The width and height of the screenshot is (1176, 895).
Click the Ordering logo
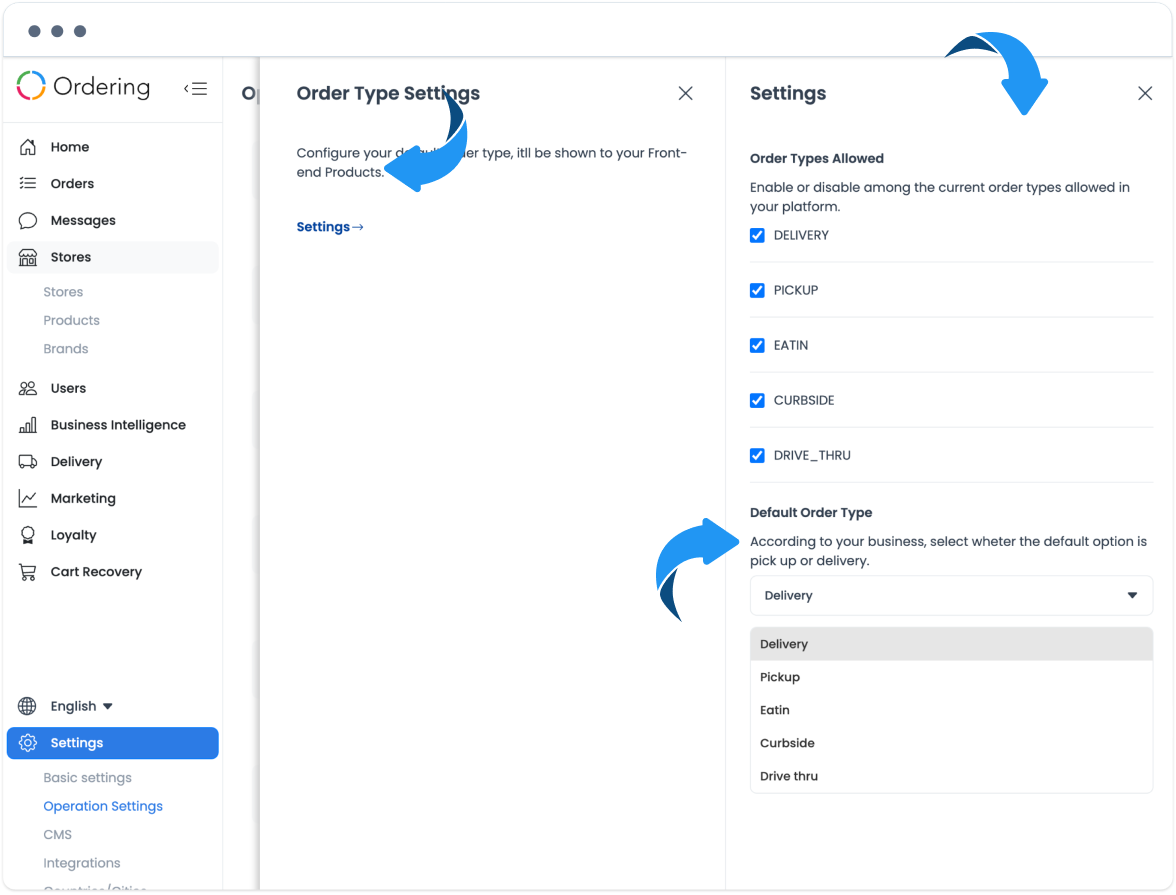[83, 86]
